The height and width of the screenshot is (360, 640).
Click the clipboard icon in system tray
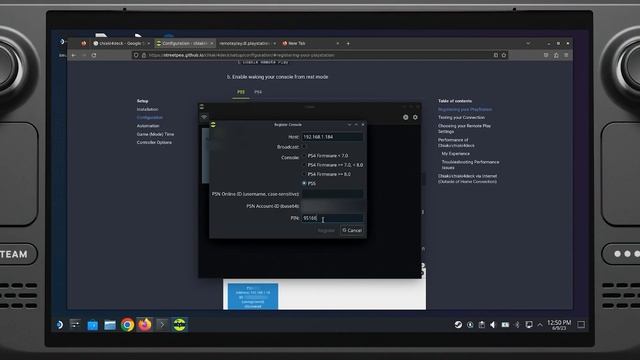[482, 324]
